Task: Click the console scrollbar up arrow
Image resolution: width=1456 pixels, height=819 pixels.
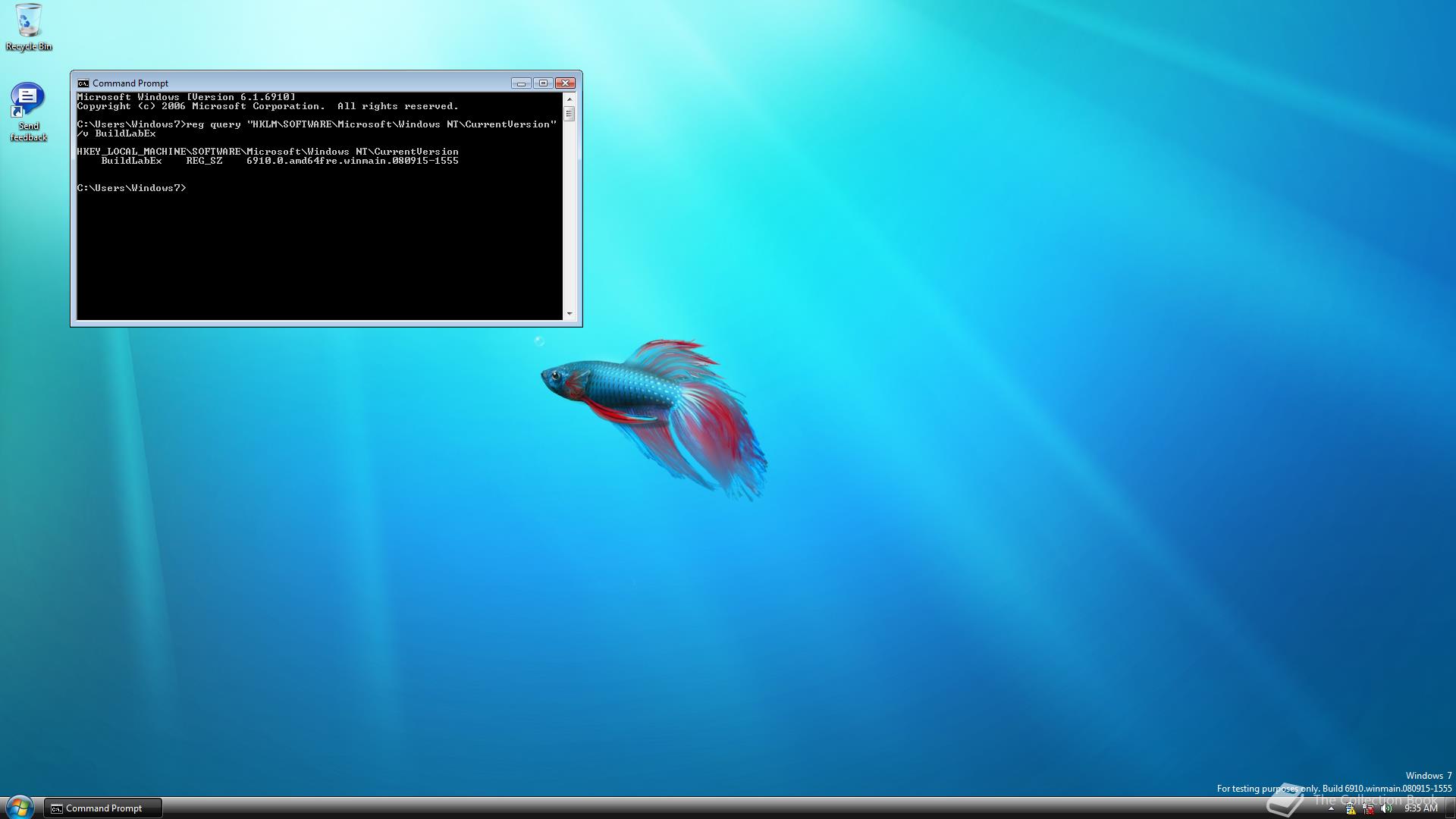Action: [x=570, y=99]
